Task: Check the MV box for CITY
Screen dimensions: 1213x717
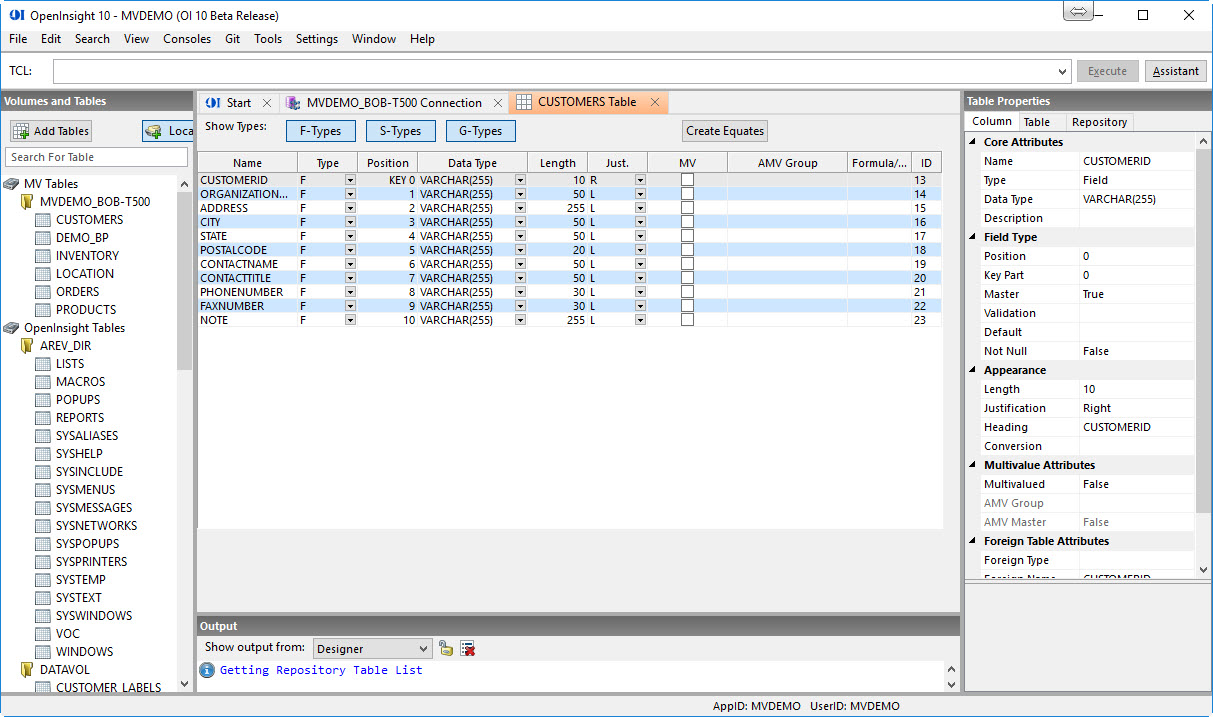Action: coord(687,222)
